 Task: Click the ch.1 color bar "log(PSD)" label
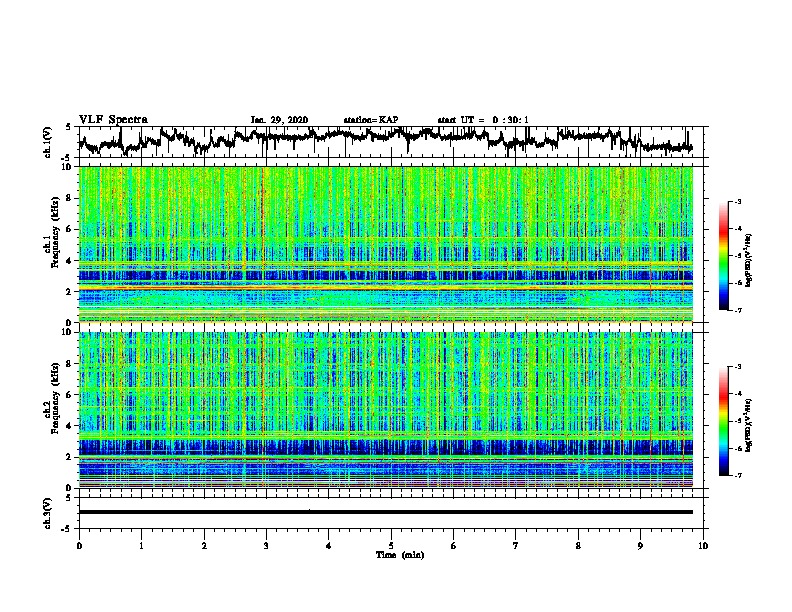(x=749, y=260)
